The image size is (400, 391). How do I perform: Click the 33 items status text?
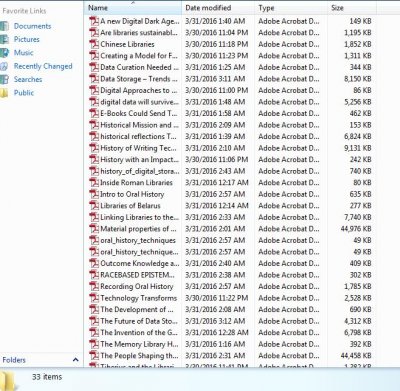pyautogui.click(x=47, y=377)
